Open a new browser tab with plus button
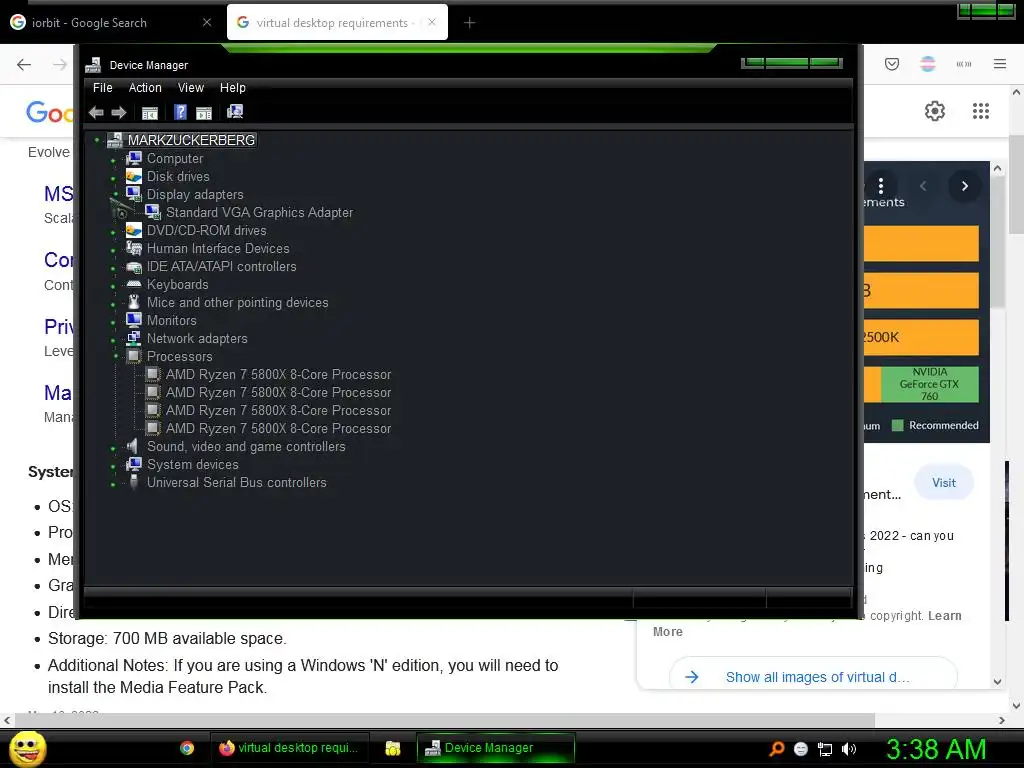 coord(470,23)
